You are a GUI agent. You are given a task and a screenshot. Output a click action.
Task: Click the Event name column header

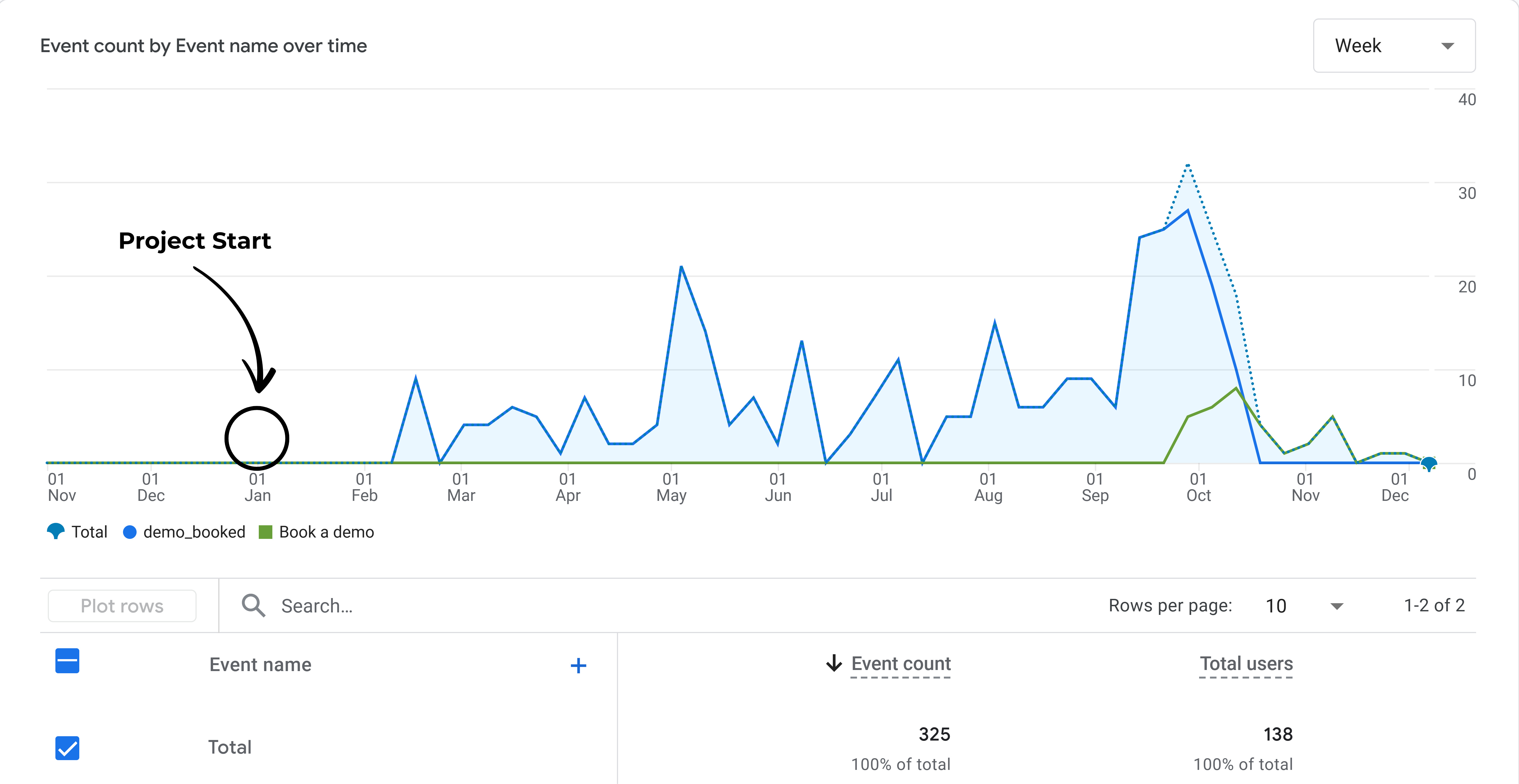tap(260, 665)
